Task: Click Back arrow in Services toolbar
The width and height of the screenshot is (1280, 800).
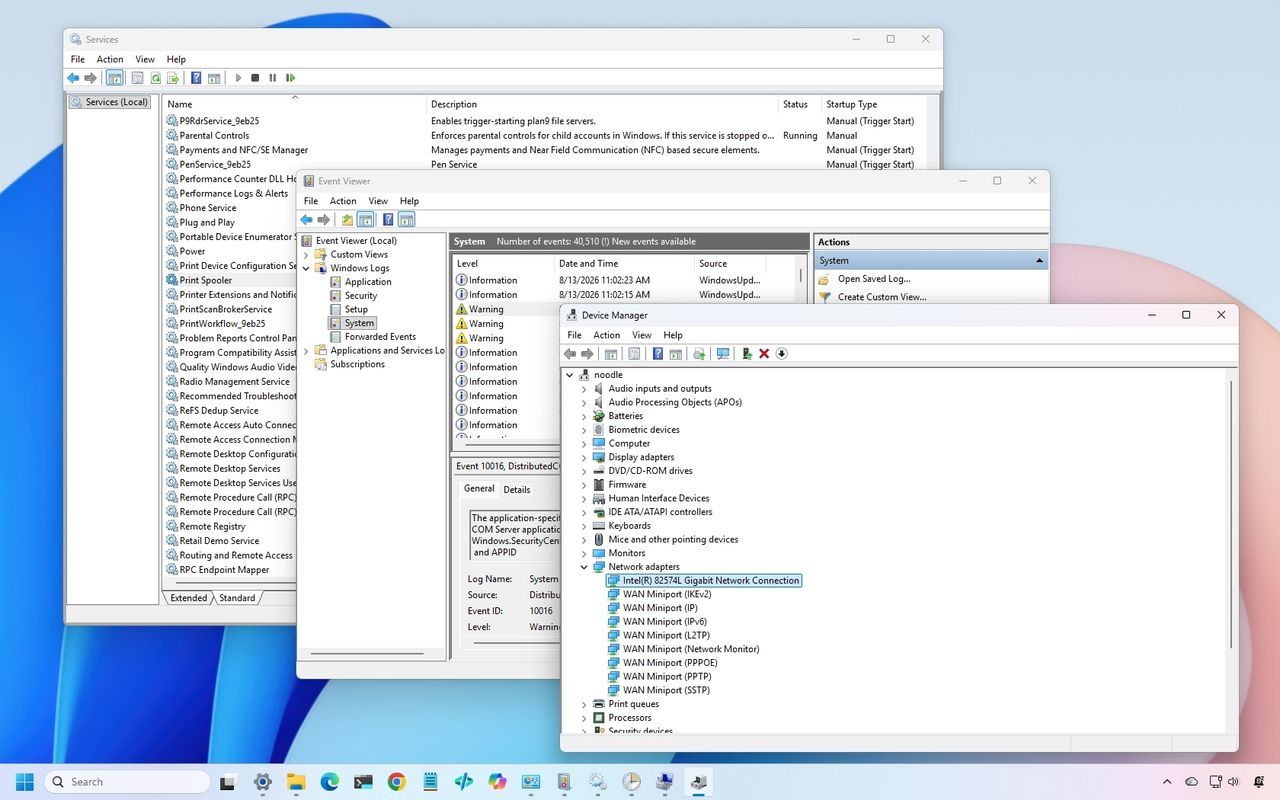Action: [73, 78]
